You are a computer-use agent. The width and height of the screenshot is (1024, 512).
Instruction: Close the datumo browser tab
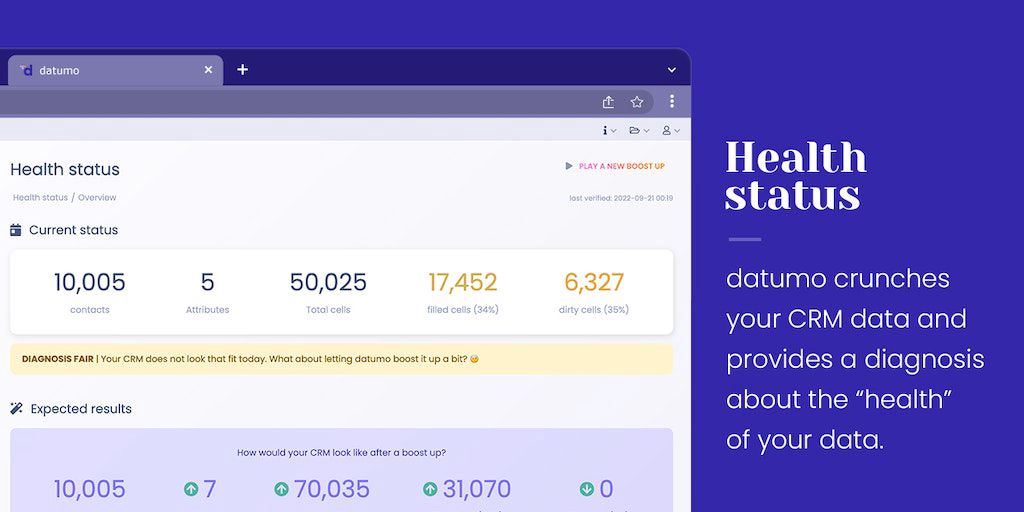coord(208,70)
